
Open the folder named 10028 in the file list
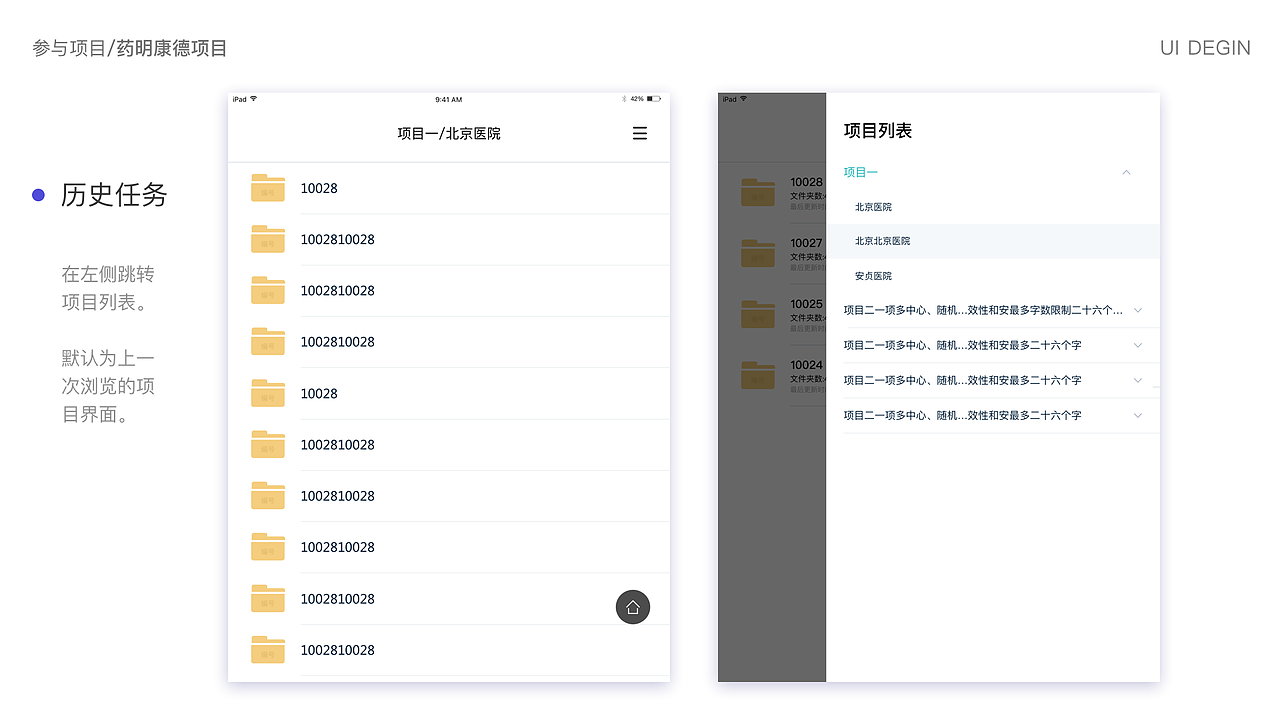(319, 187)
